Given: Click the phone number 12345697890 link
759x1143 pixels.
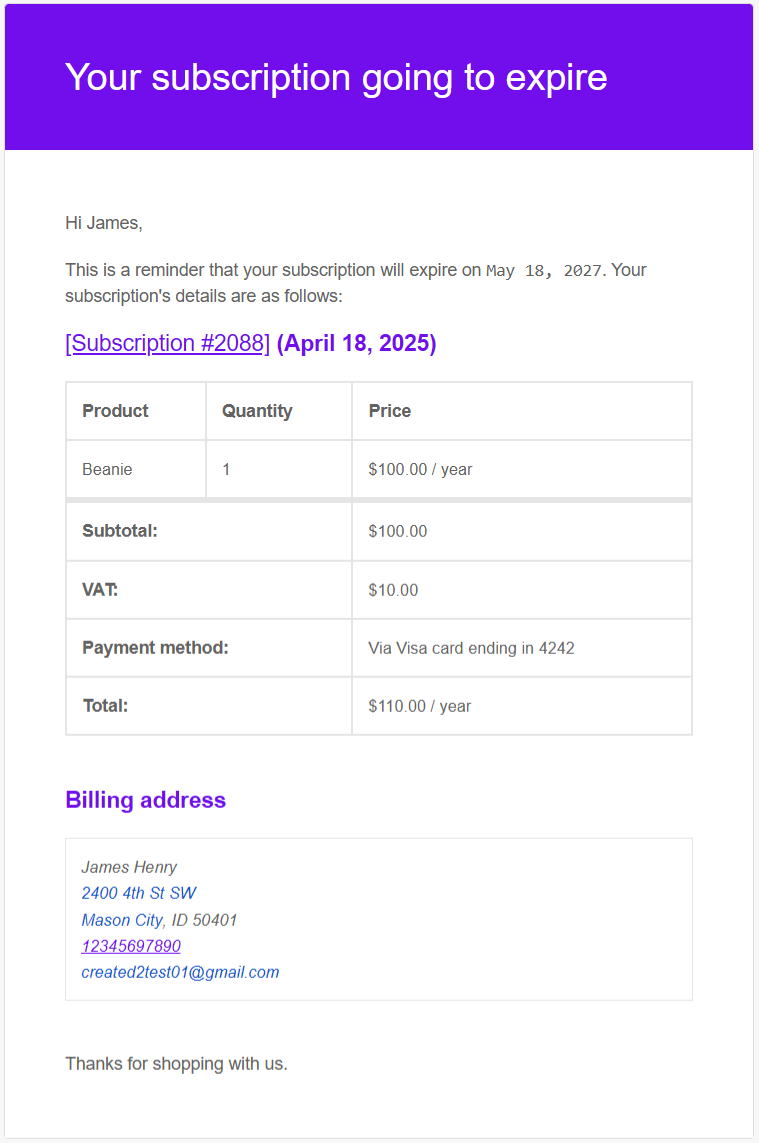Looking at the screenshot, I should 131,946.
